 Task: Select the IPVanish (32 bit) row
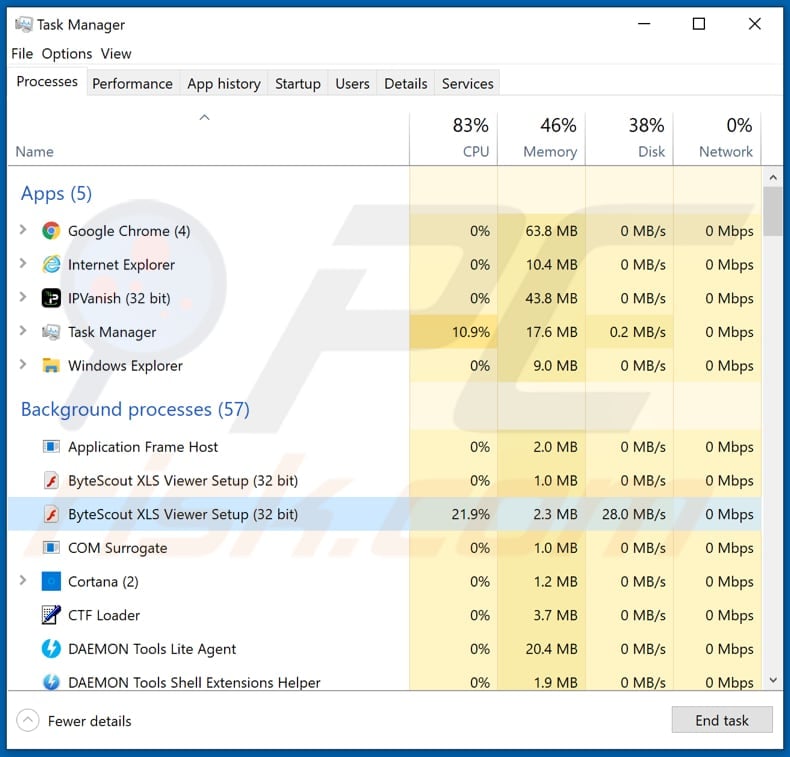[384, 298]
